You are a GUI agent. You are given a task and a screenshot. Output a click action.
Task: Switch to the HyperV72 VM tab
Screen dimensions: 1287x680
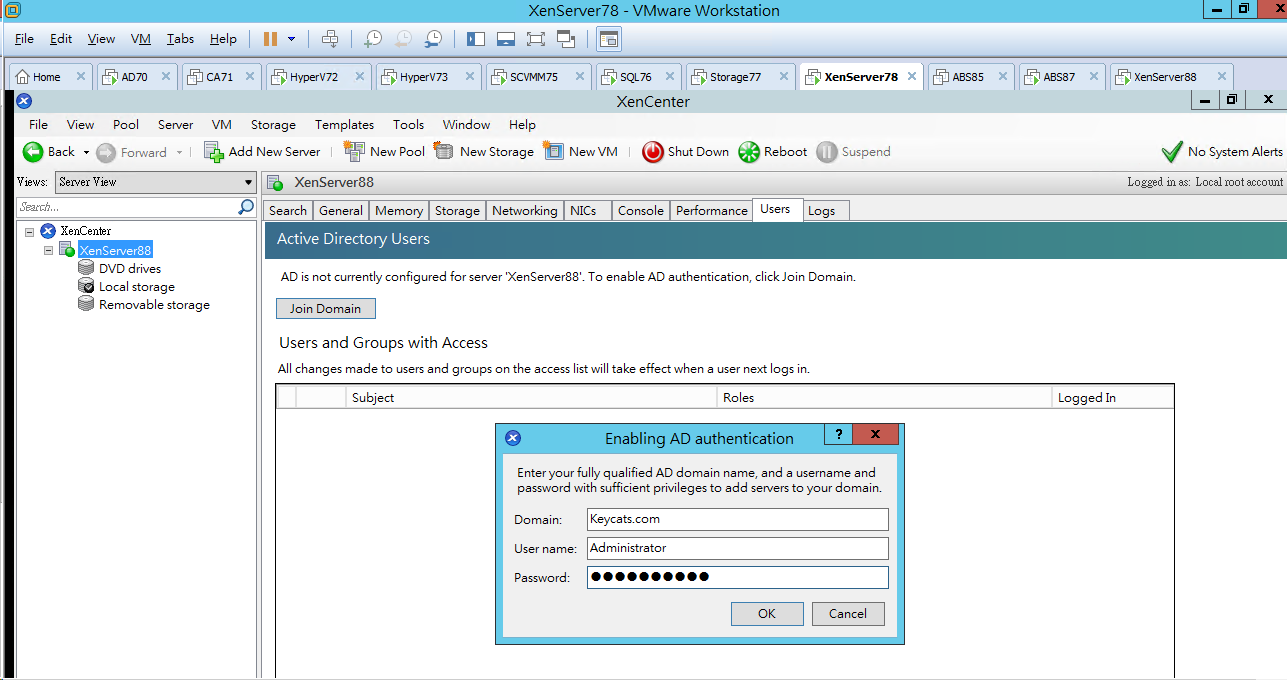coord(313,77)
